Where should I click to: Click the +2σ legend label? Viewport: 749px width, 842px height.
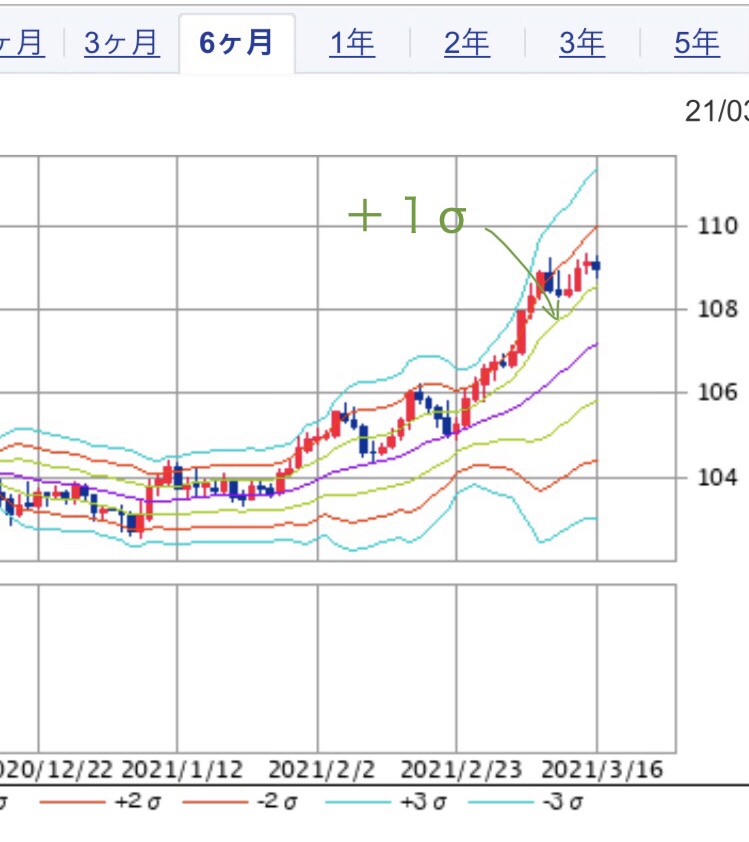[x=137, y=802]
